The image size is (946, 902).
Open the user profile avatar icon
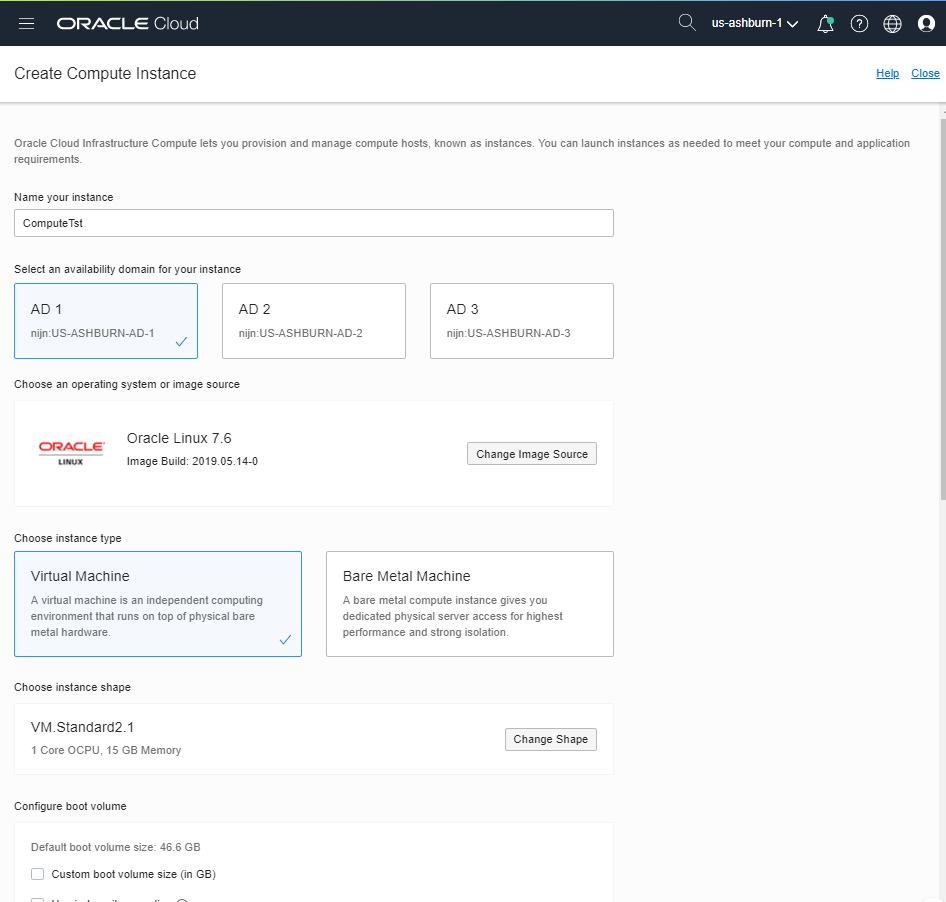926,24
